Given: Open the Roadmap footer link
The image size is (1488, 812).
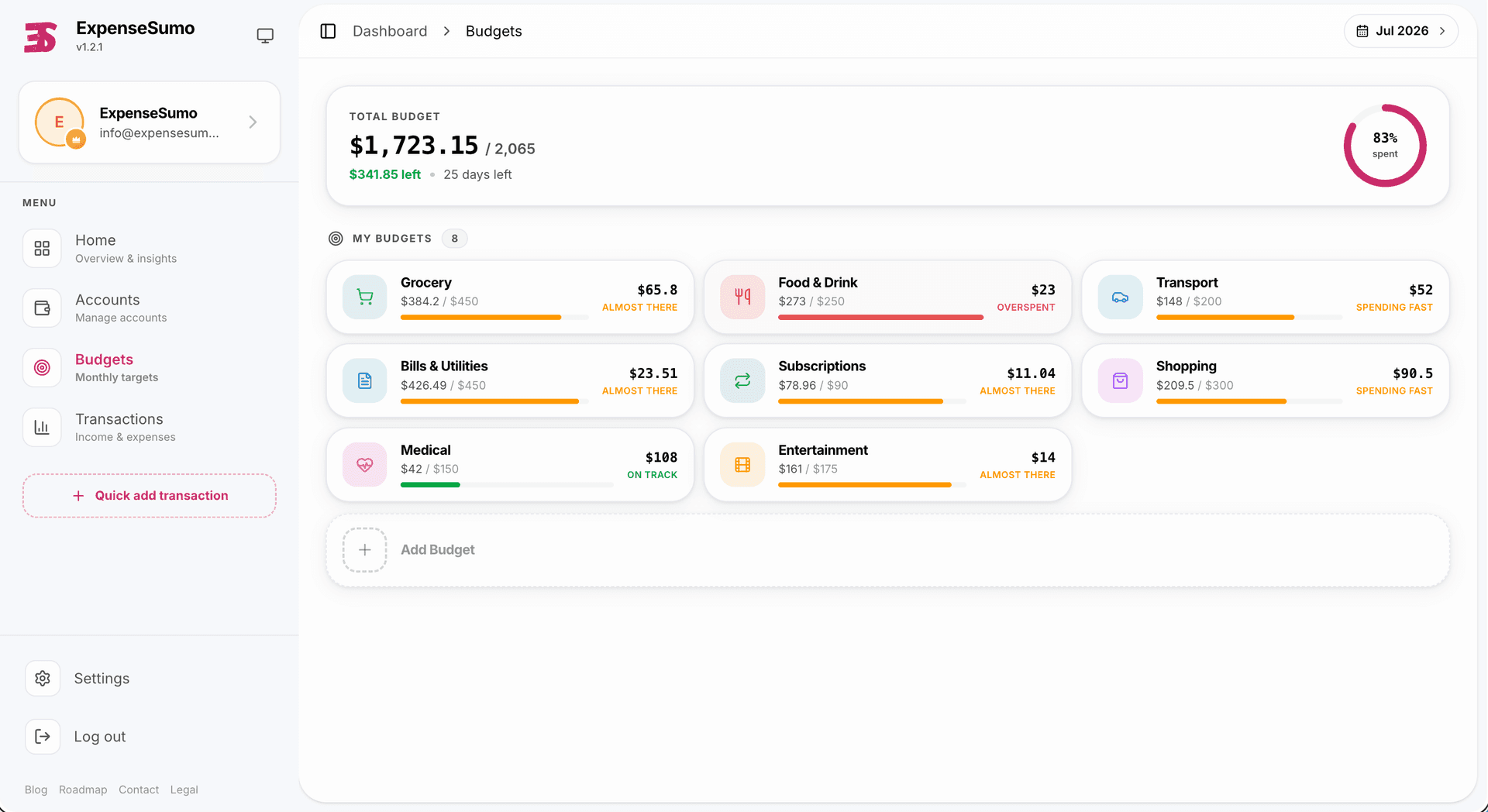Looking at the screenshot, I should [x=83, y=790].
